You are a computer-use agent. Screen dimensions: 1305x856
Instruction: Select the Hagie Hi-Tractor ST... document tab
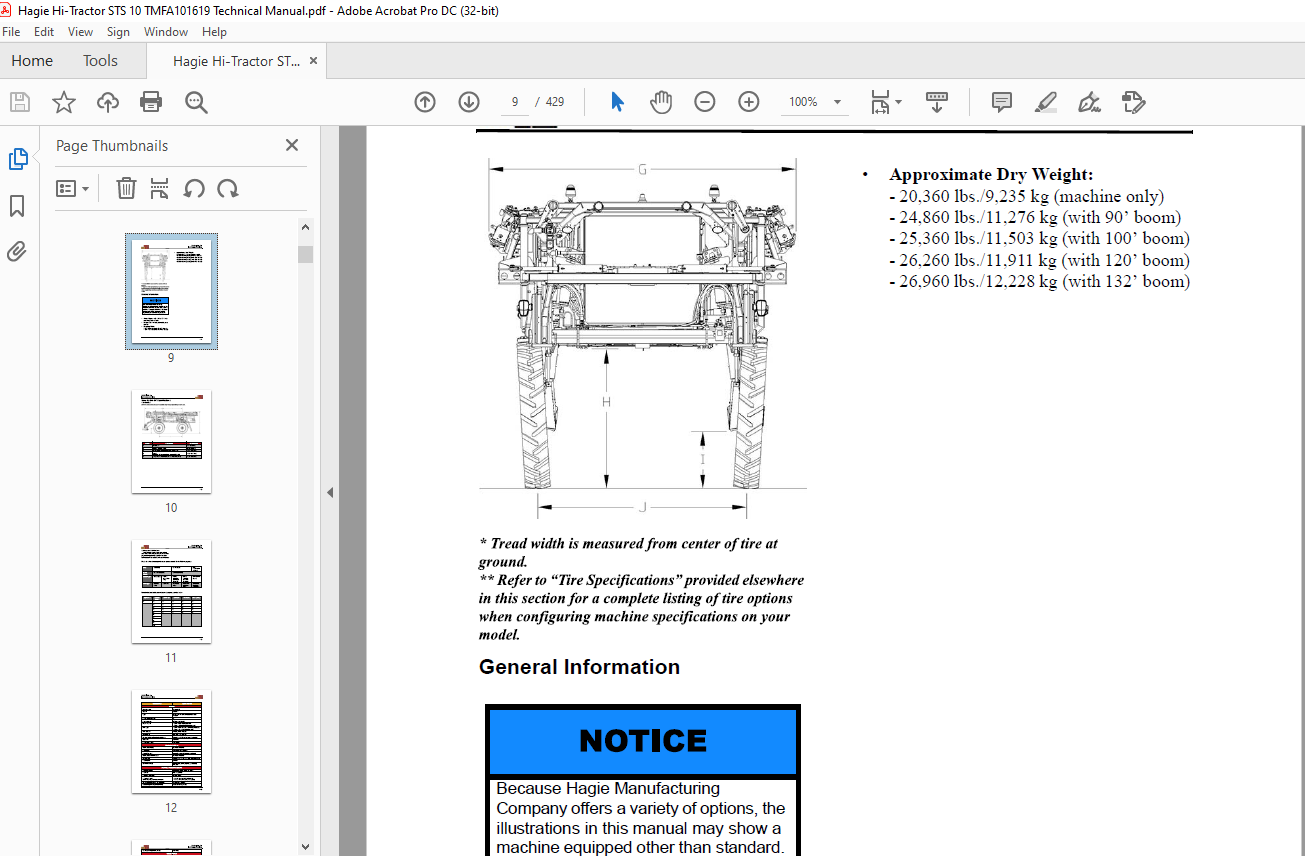coord(236,61)
